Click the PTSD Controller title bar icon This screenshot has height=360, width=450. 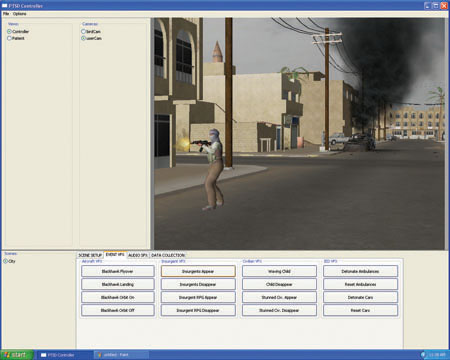click(x=4, y=6)
